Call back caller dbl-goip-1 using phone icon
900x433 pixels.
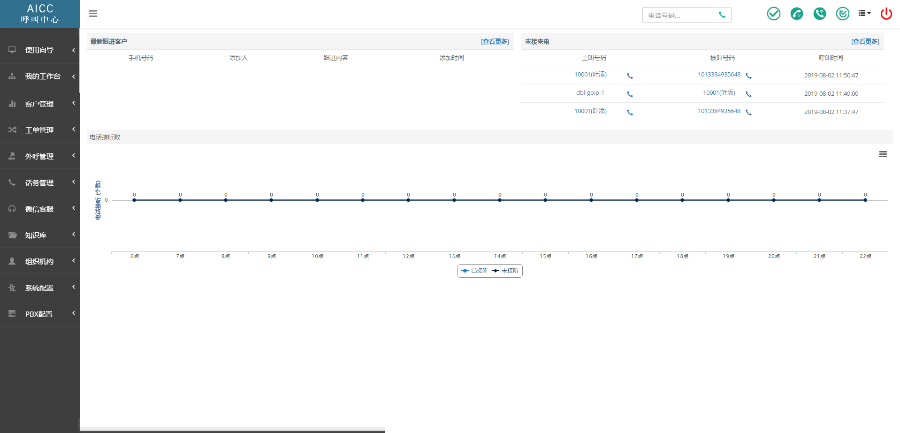(629, 94)
